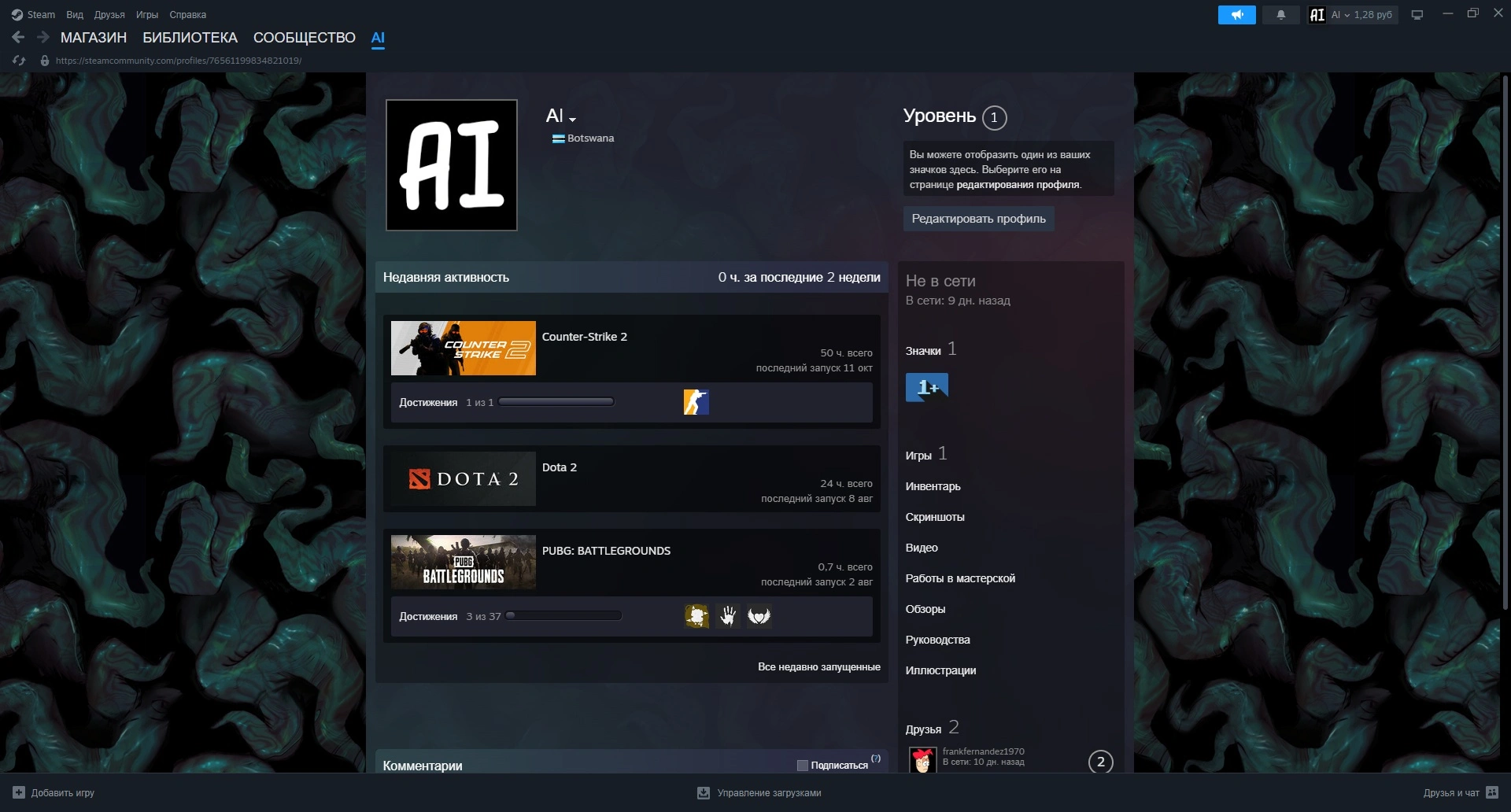This screenshot has width=1511, height=812.
Task: Expand the account menu showing 1,28 руб
Action: [x=1353, y=15]
